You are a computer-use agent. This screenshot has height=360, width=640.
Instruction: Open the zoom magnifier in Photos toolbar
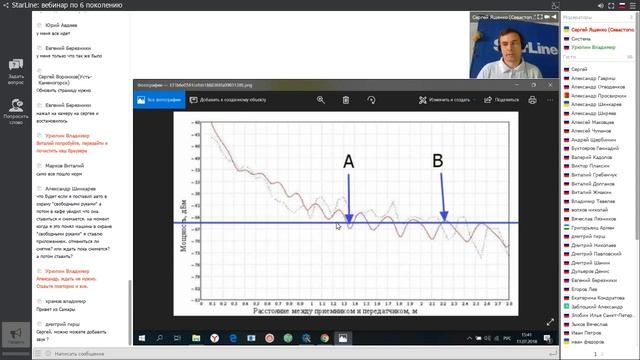tap(321, 100)
